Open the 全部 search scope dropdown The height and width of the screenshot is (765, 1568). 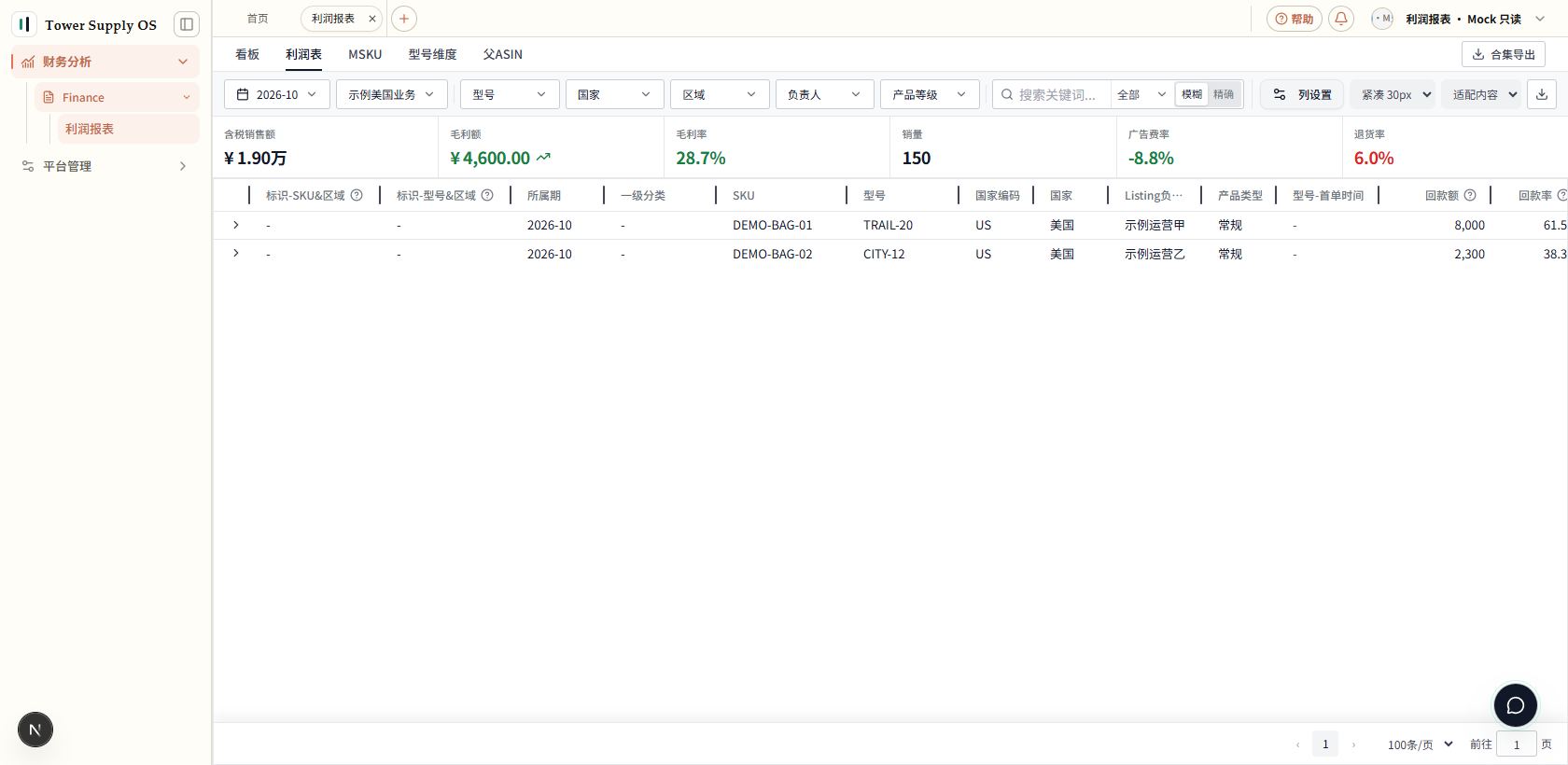point(1141,94)
